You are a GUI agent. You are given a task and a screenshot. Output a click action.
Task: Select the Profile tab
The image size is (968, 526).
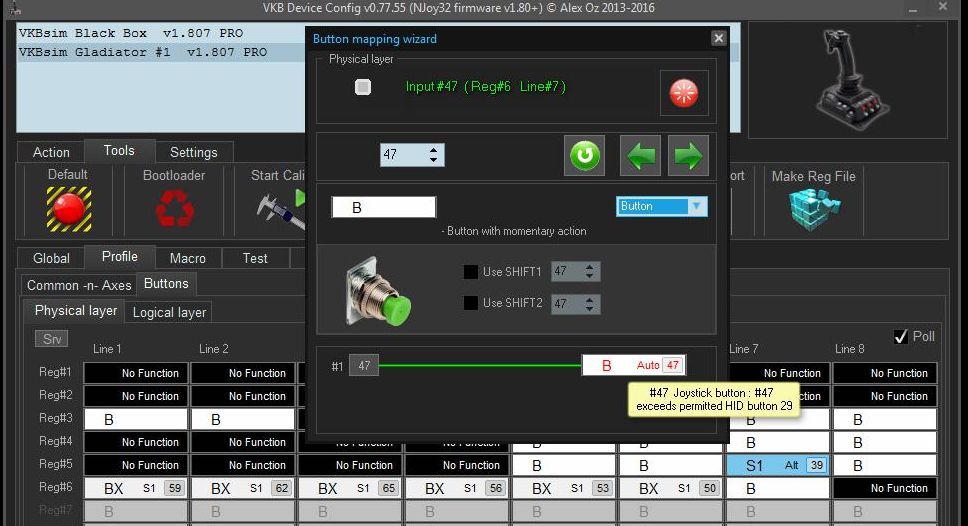120,256
